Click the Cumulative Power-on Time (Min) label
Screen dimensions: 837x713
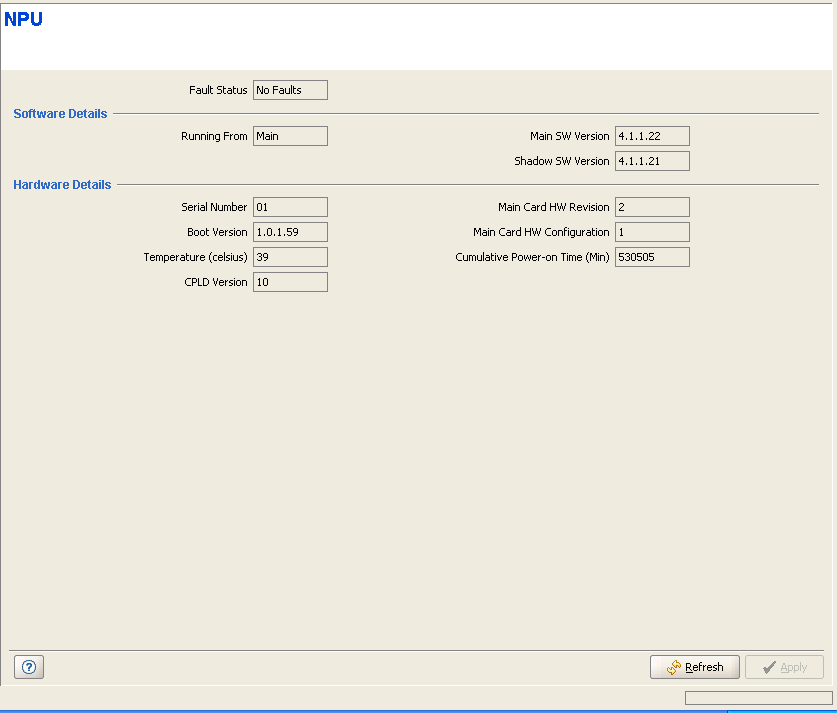tap(532, 257)
